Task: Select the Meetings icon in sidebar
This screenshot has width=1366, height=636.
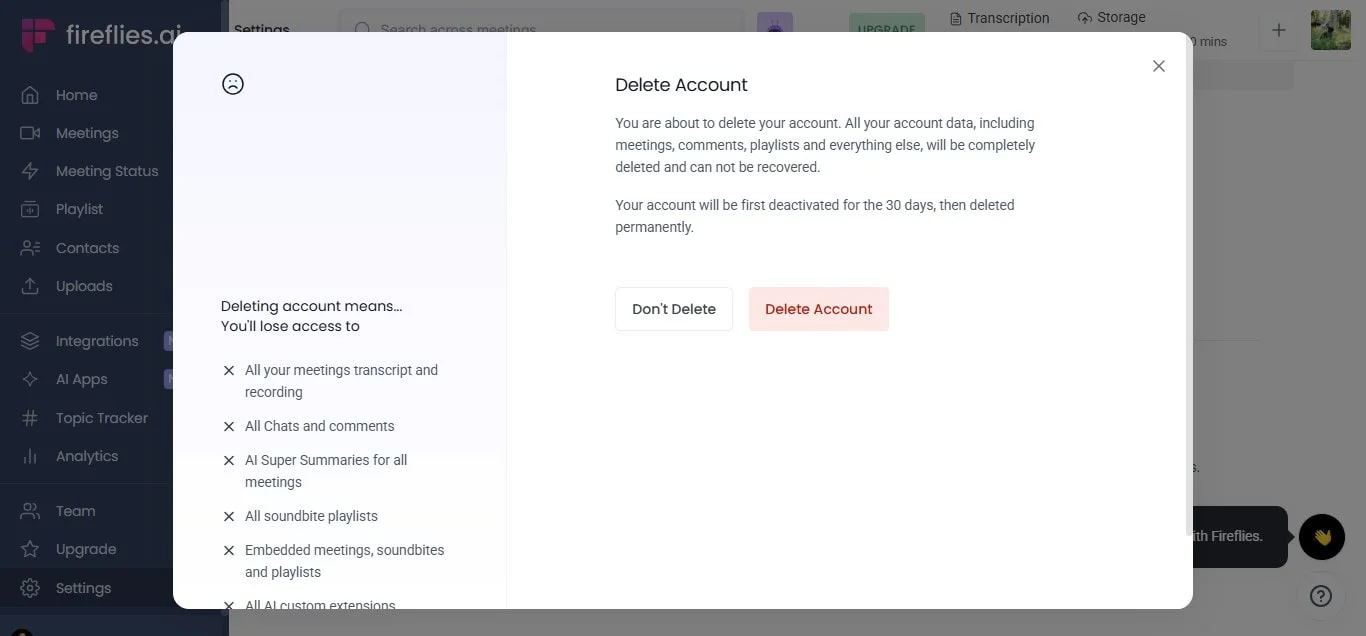Action: coord(87,132)
